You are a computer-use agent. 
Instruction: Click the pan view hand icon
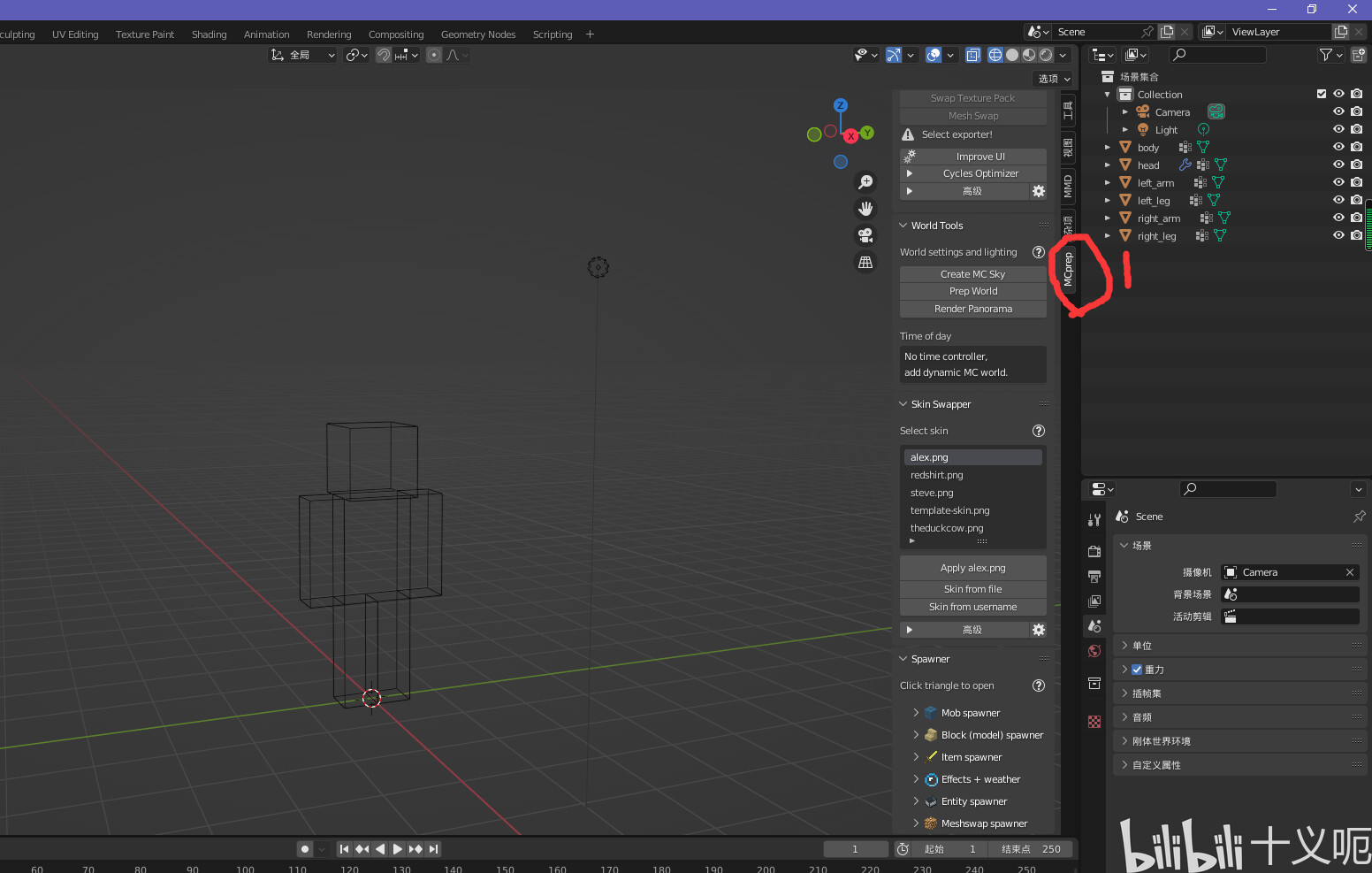865,209
